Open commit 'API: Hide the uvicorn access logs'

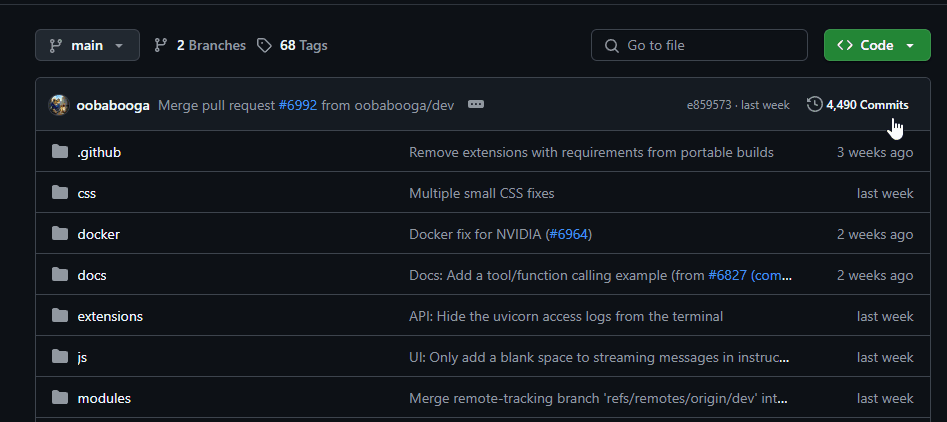coord(566,316)
